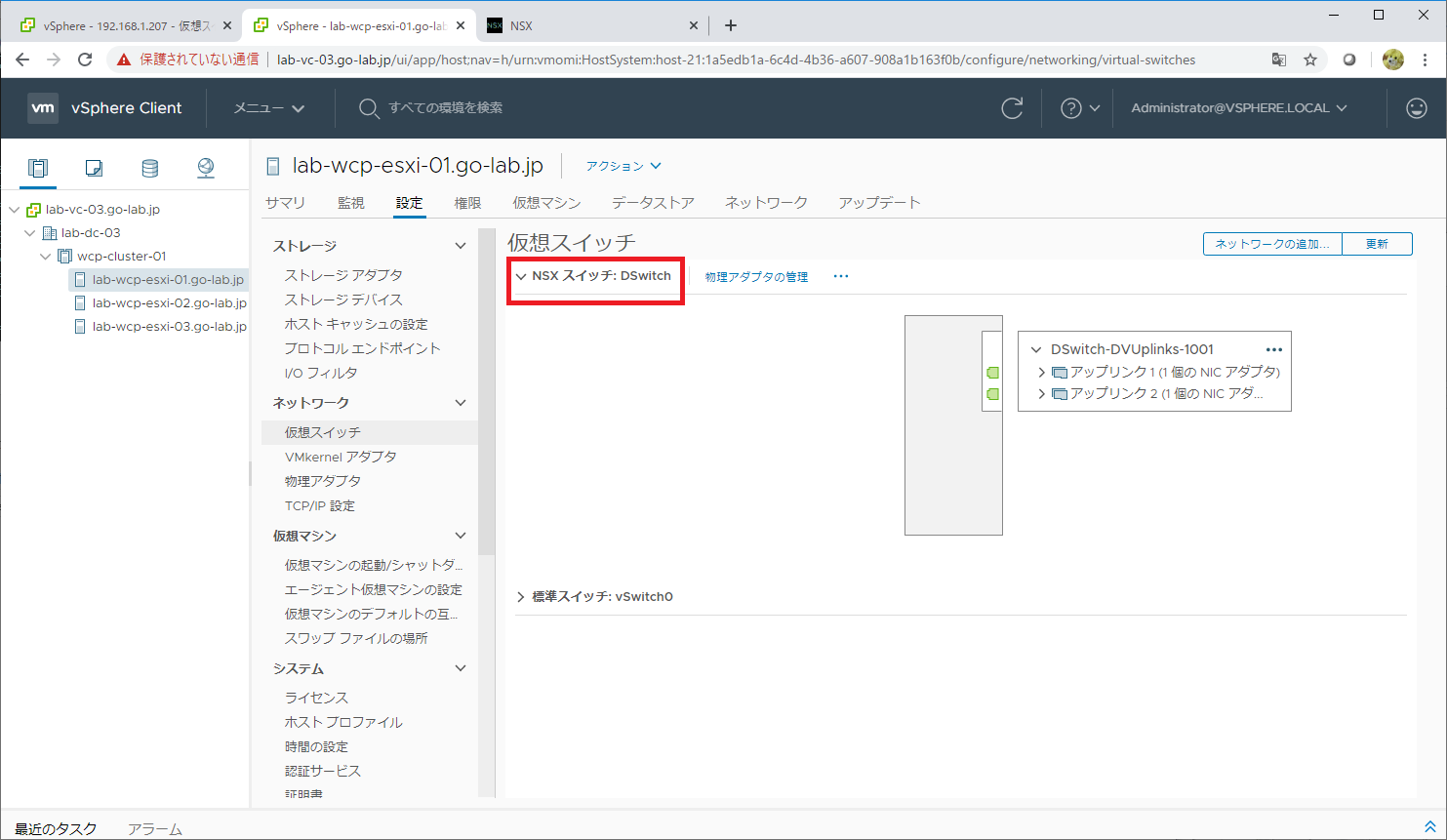Open VMkernel アダプタ settings
The width and height of the screenshot is (1447, 840).
click(341, 457)
